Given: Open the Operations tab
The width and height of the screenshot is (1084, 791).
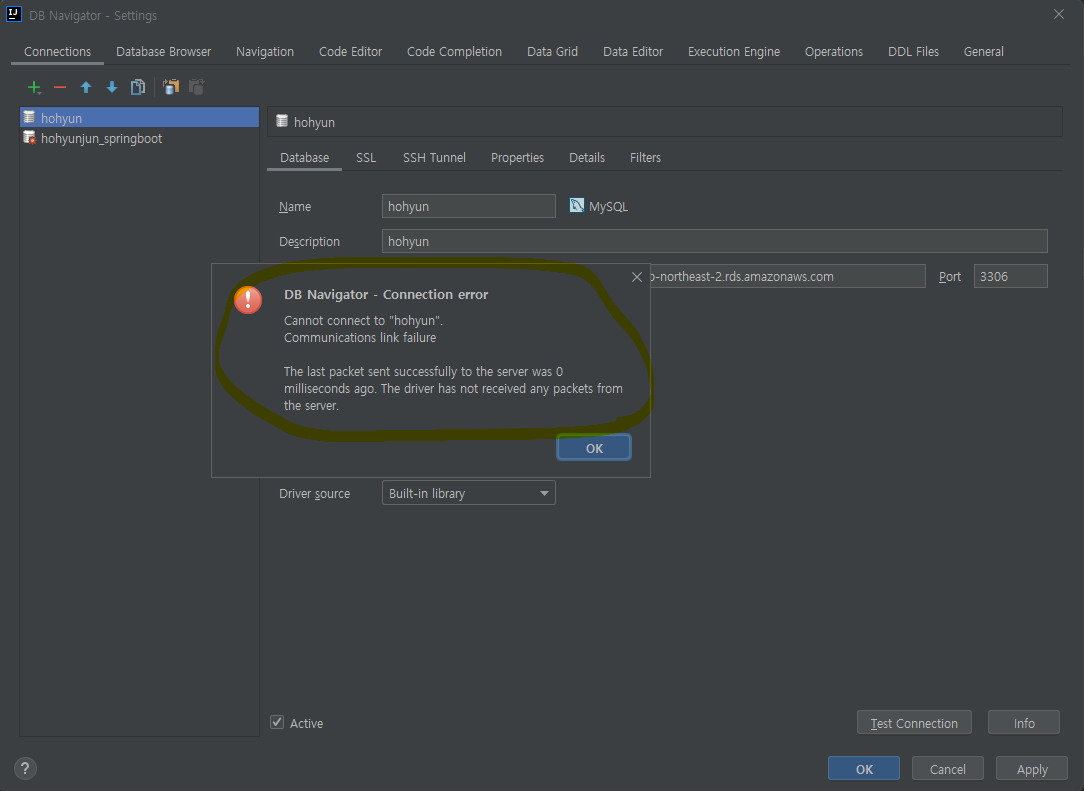Looking at the screenshot, I should coord(834,52).
